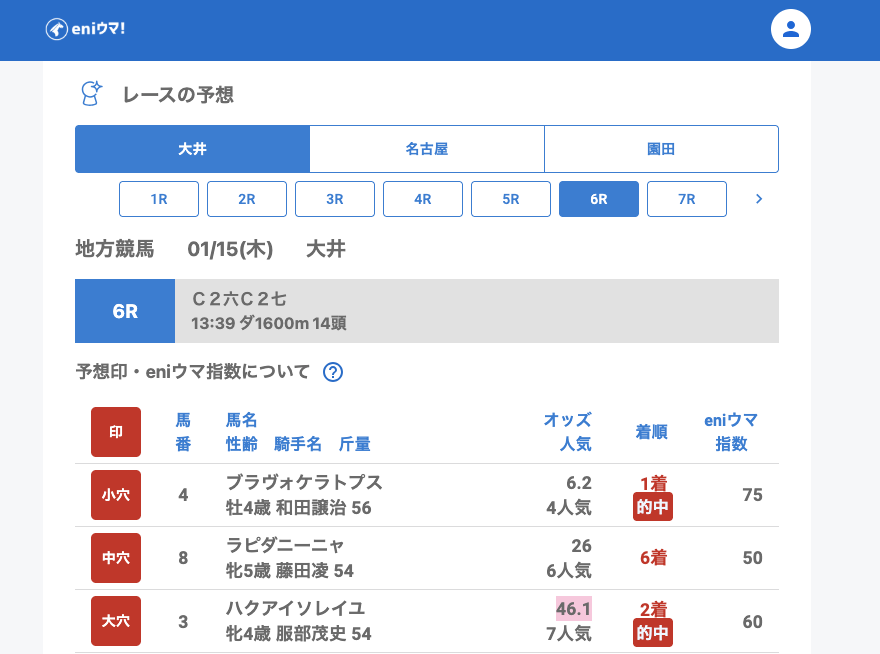
Task: Open the user profile account icon
Action: tap(790, 29)
